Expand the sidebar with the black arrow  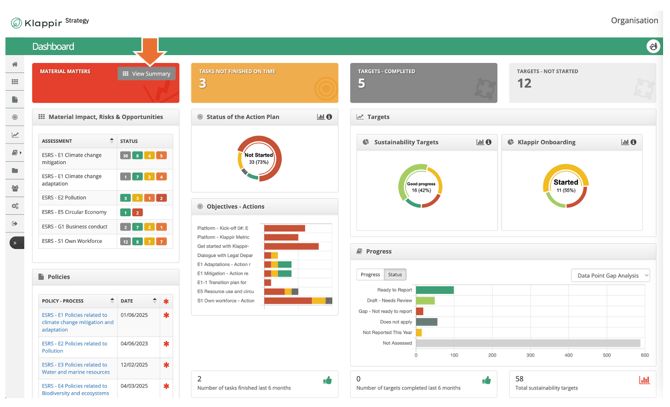pyautogui.click(x=16, y=243)
